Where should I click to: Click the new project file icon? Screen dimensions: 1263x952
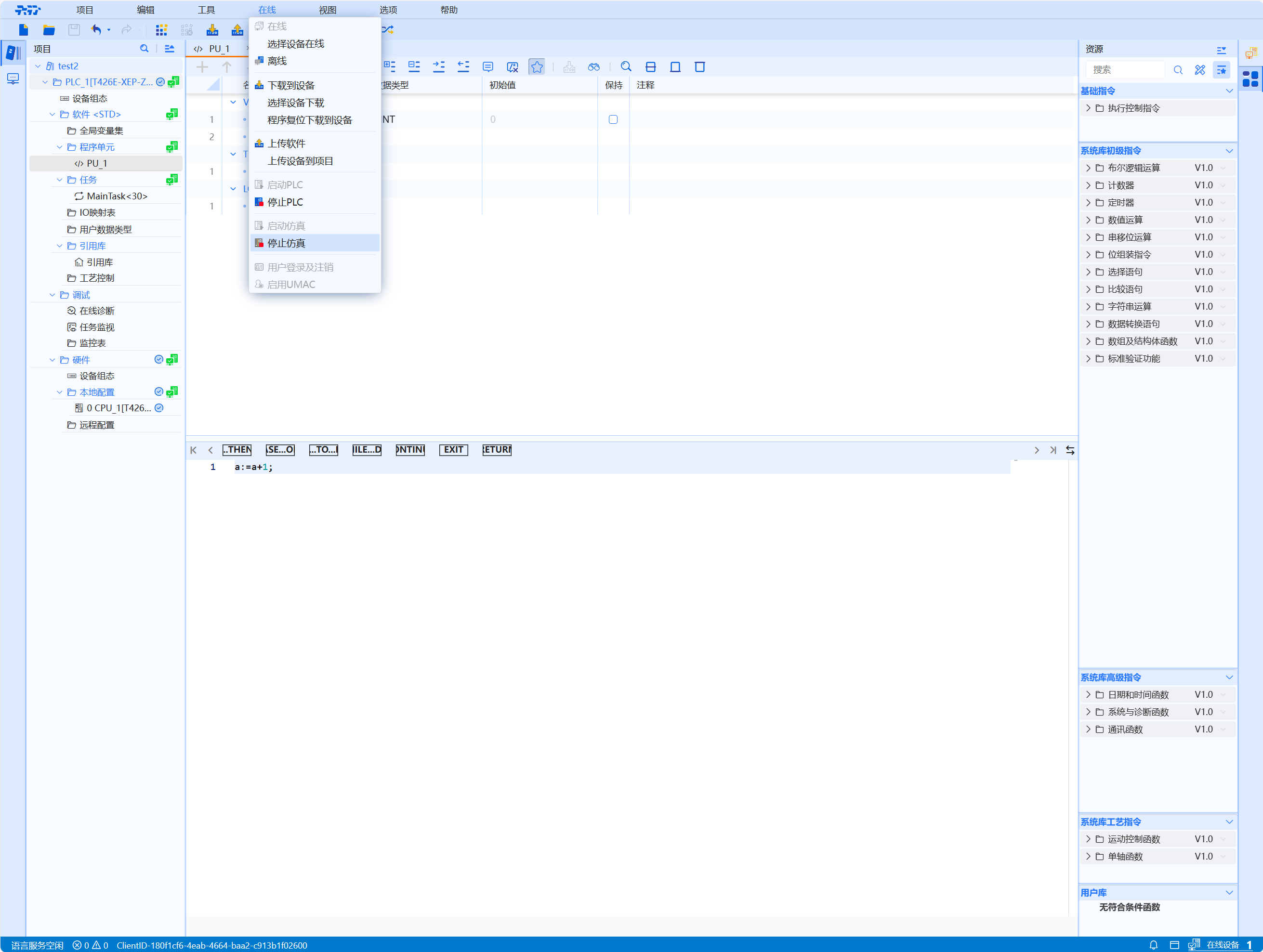click(x=24, y=30)
